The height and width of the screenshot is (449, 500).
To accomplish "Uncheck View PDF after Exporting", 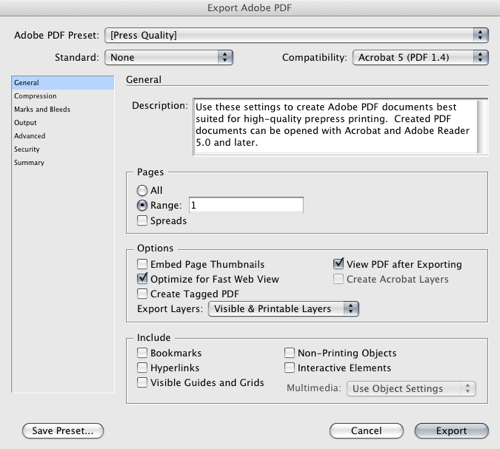I will point(338,264).
